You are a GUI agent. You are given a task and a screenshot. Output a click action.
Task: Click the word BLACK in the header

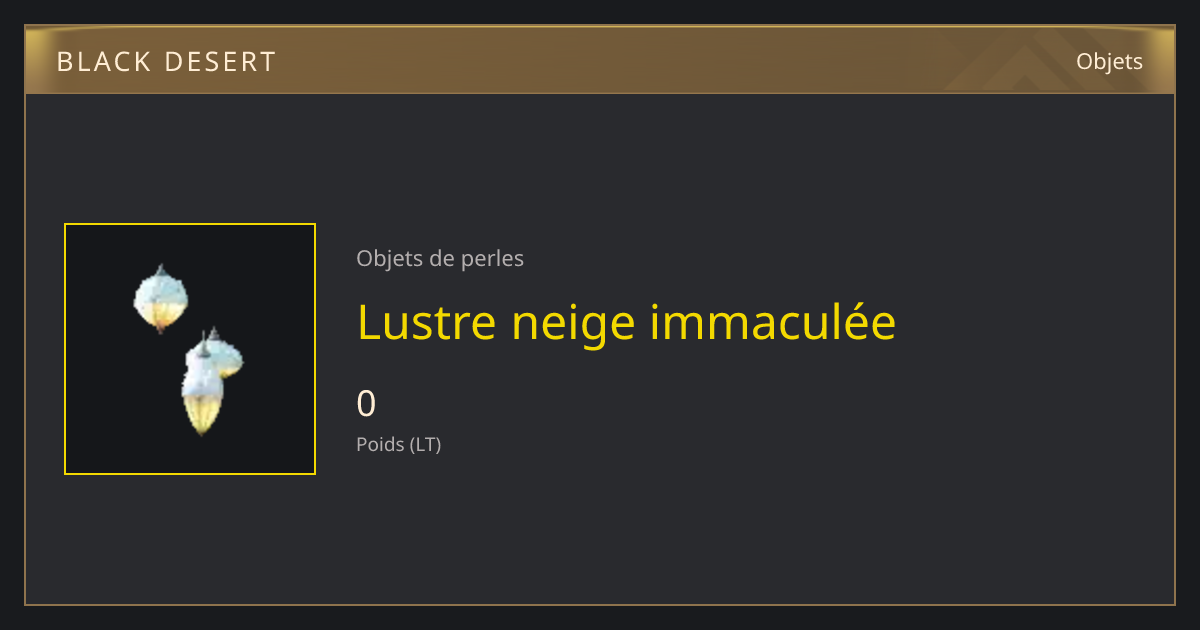tap(100, 62)
